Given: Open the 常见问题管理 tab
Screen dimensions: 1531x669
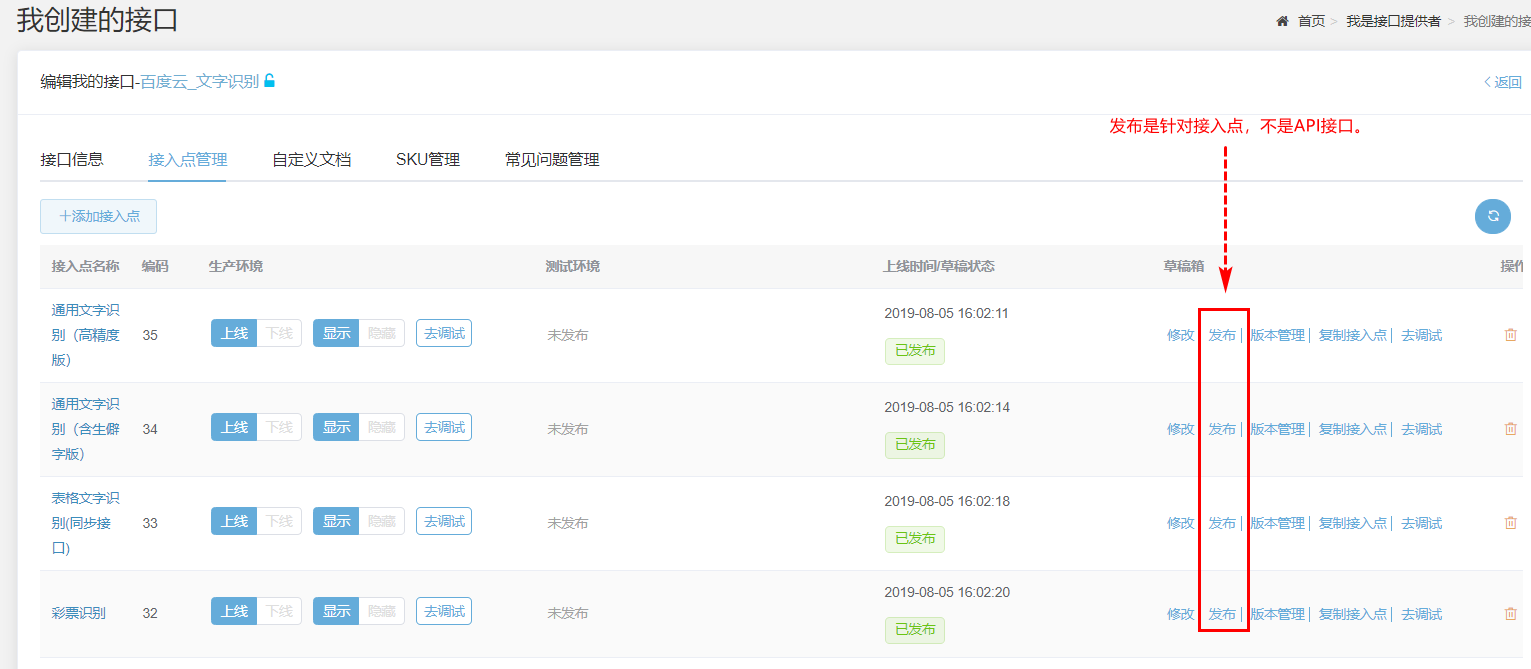Looking at the screenshot, I should pyautogui.click(x=552, y=160).
